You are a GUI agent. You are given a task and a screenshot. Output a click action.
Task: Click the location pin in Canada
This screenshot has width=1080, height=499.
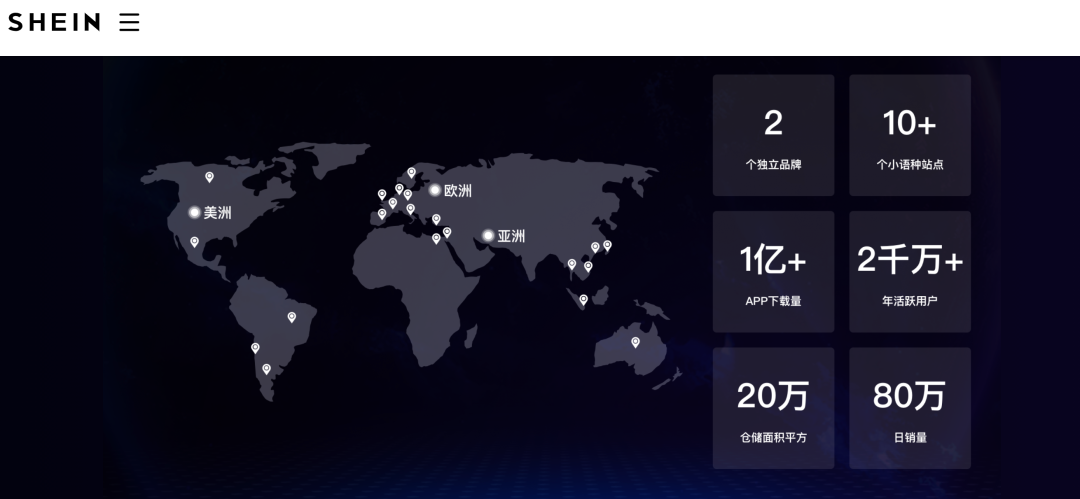point(209,177)
